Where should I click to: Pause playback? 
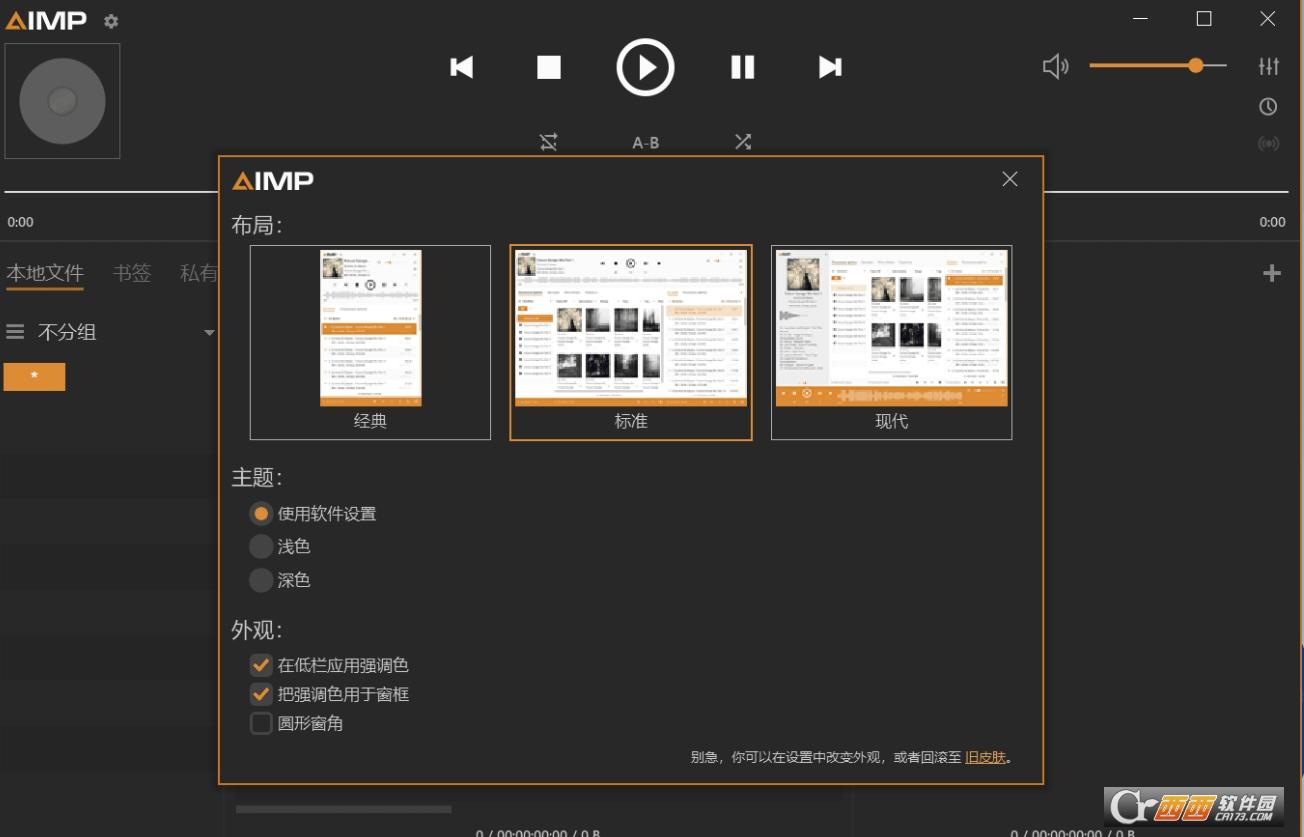pos(742,67)
